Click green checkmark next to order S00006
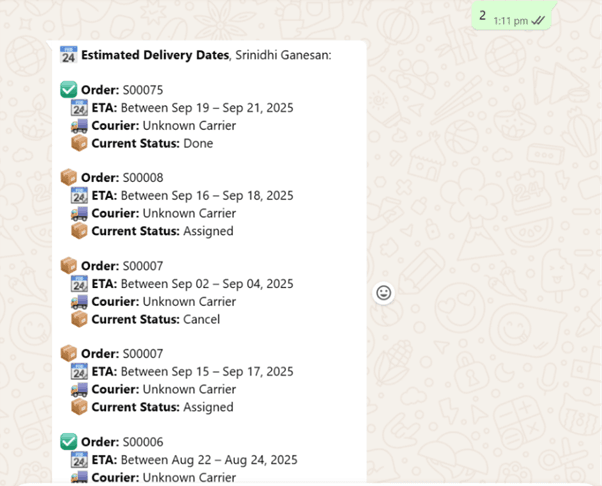The image size is (602, 486). (69, 442)
